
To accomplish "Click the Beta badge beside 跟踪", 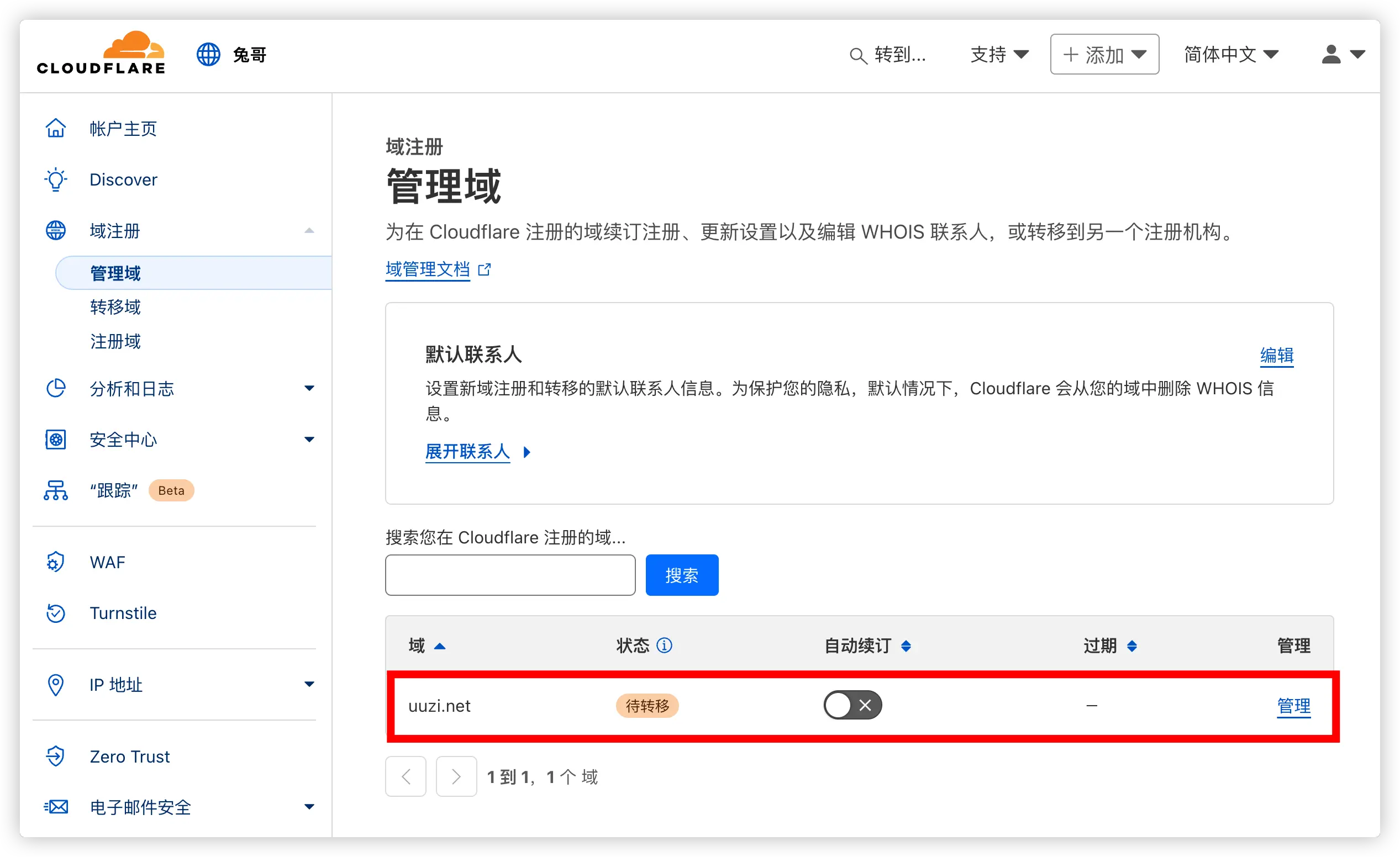I will [171, 491].
